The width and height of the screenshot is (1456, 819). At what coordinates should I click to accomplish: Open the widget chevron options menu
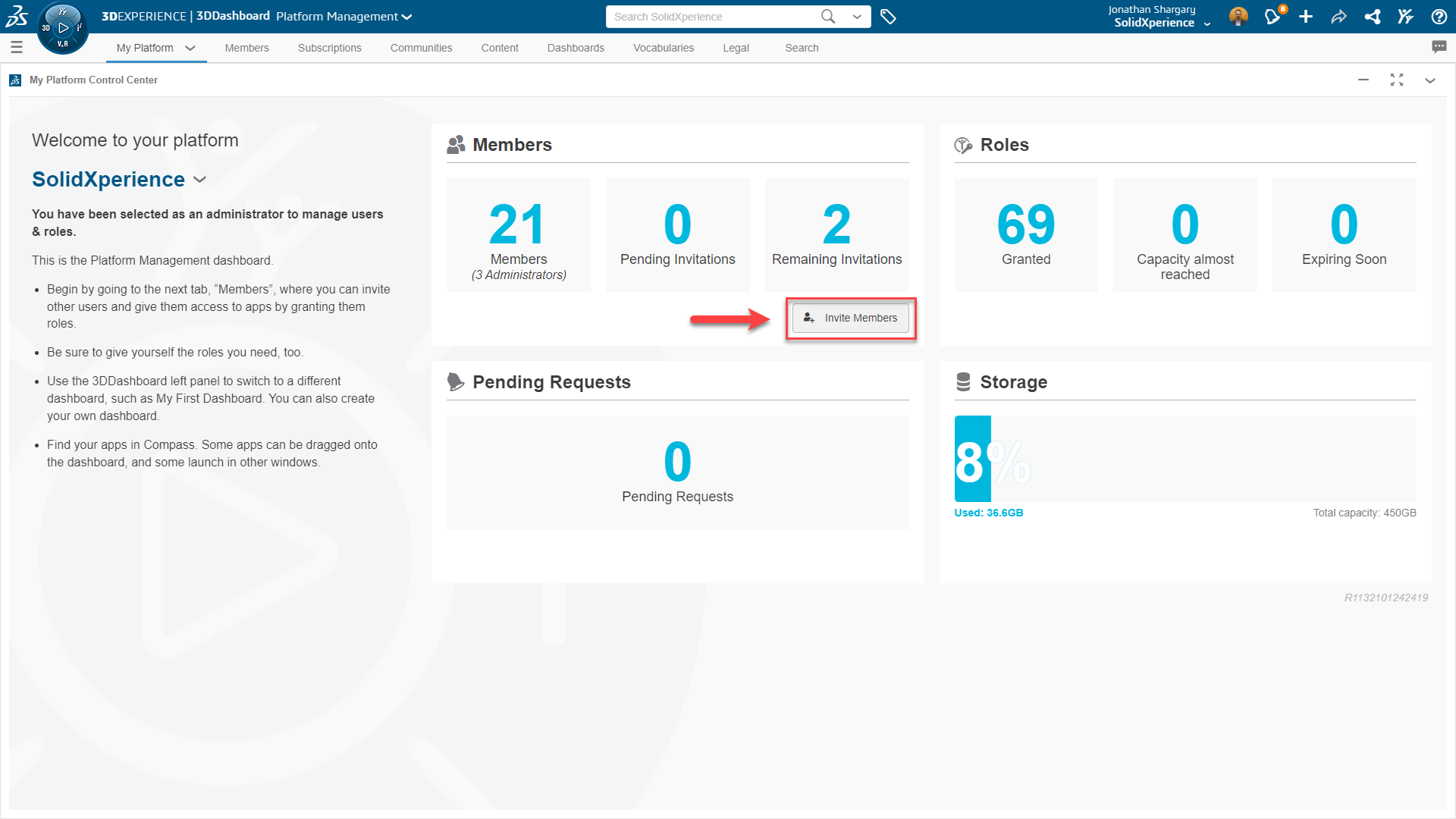point(1430,80)
